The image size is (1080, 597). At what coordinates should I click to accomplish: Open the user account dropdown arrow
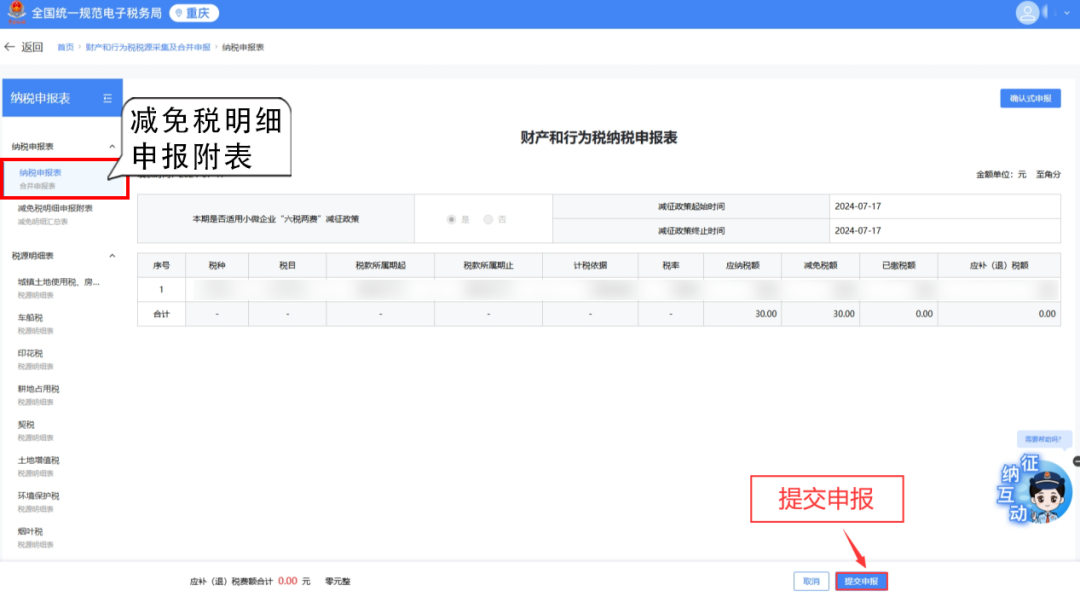point(1068,14)
